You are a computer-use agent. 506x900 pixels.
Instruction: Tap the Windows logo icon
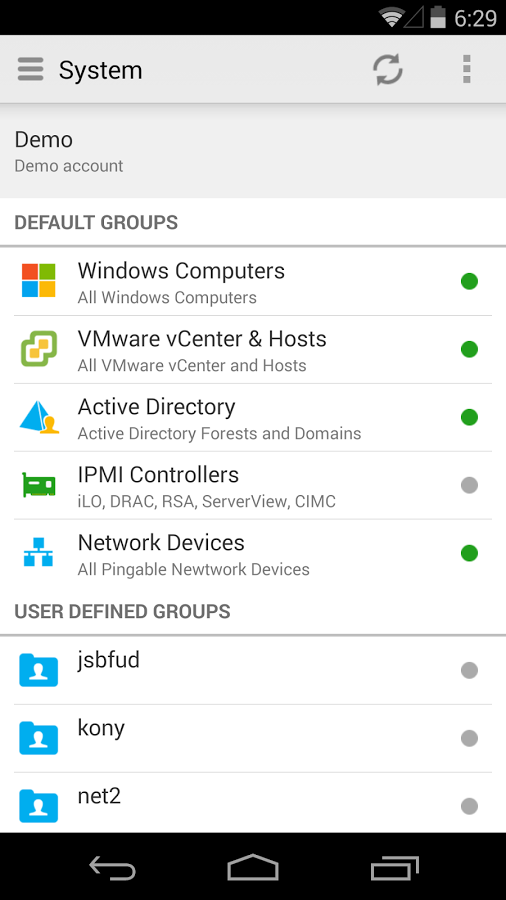[x=38, y=281]
